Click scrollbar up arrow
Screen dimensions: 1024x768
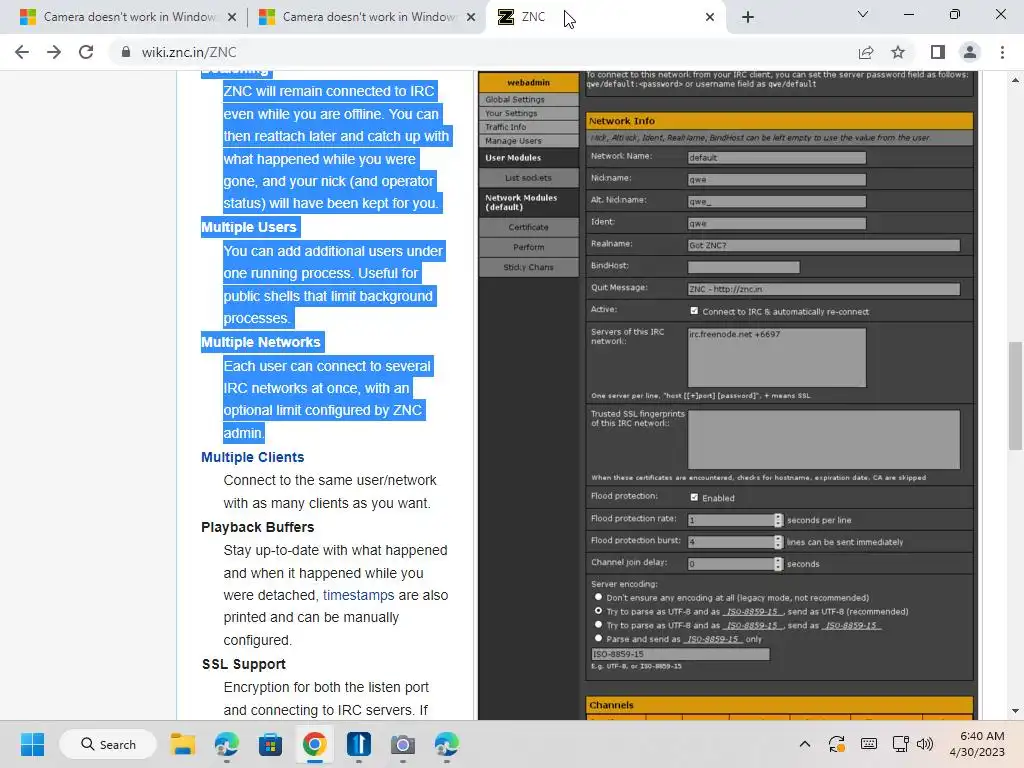[x=1015, y=80]
